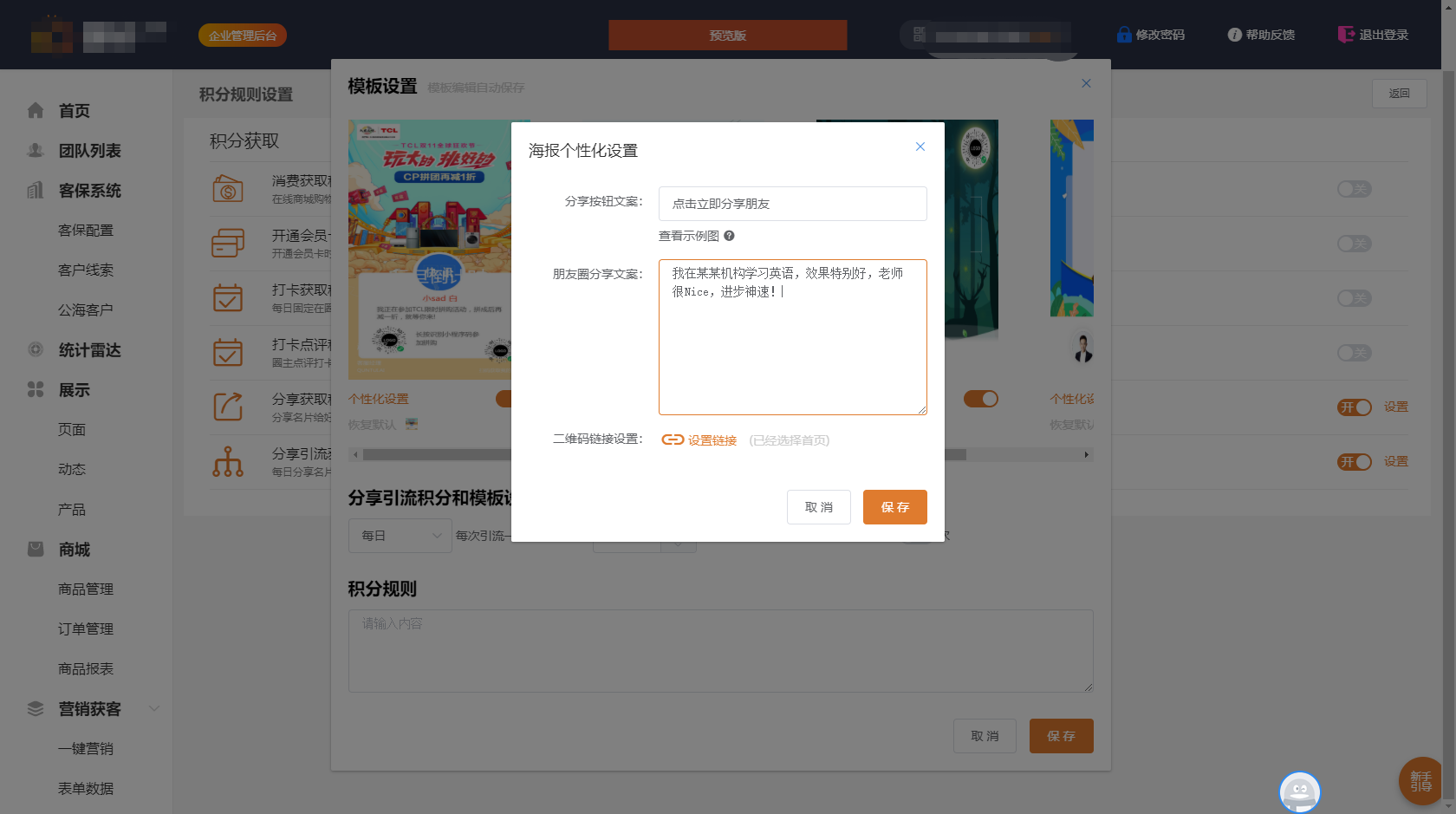Expand the 营销获客 sidebar section
Image resolution: width=1456 pixels, height=814 pixels.
[154, 708]
